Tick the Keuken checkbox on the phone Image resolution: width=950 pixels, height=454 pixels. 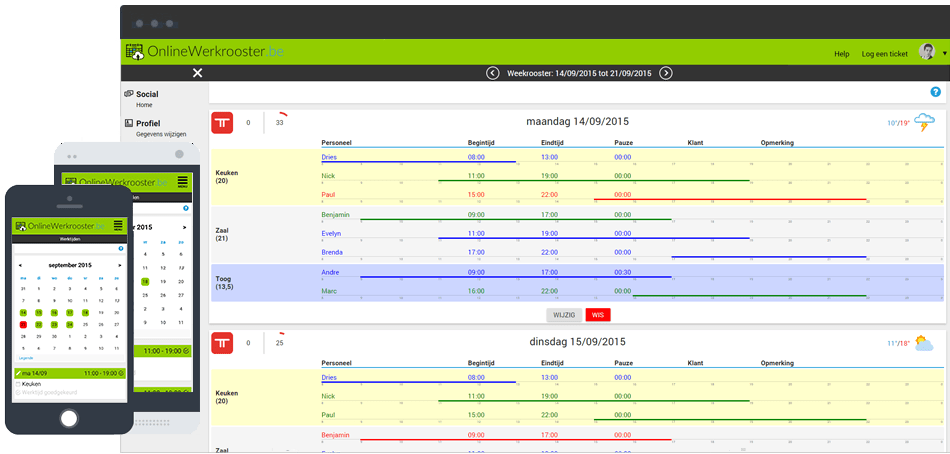[17, 383]
